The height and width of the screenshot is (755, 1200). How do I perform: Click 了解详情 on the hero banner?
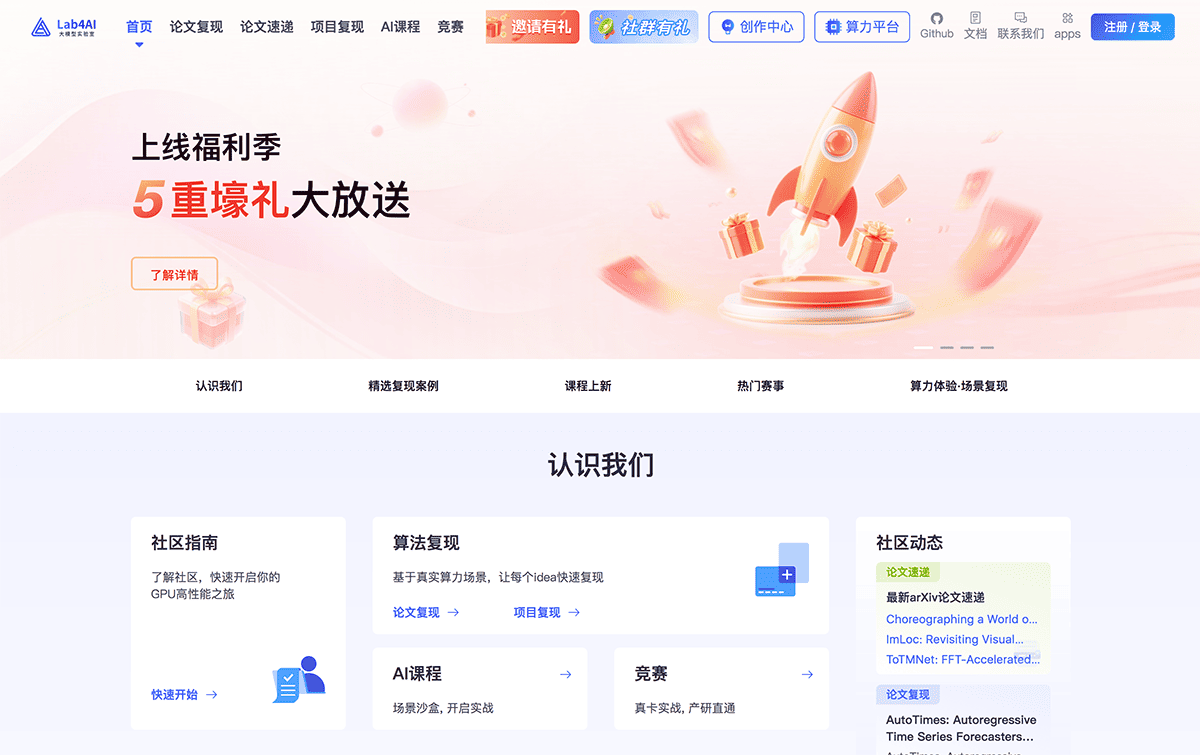click(x=174, y=273)
